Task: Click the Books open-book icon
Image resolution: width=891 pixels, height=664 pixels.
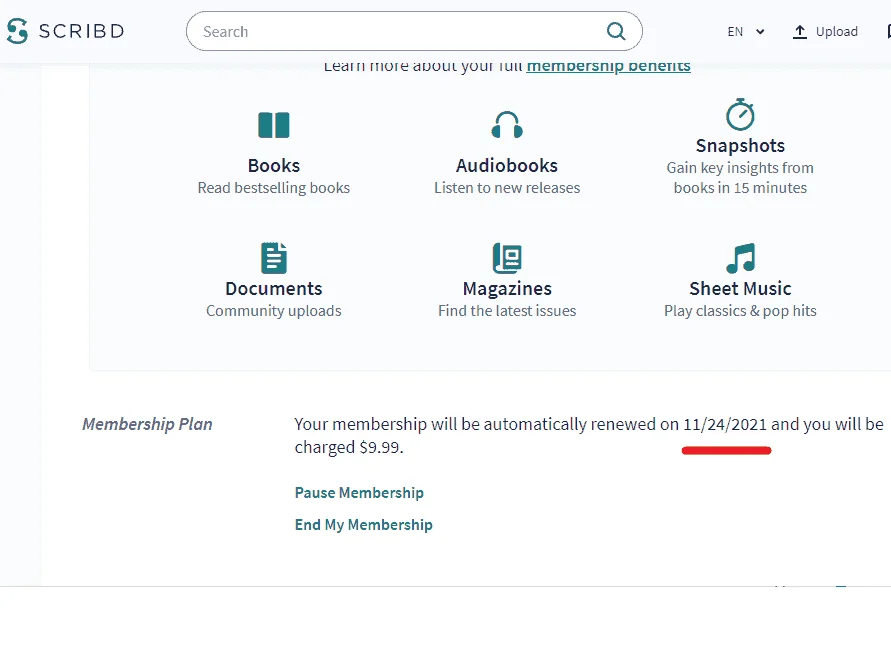Action: (x=274, y=125)
